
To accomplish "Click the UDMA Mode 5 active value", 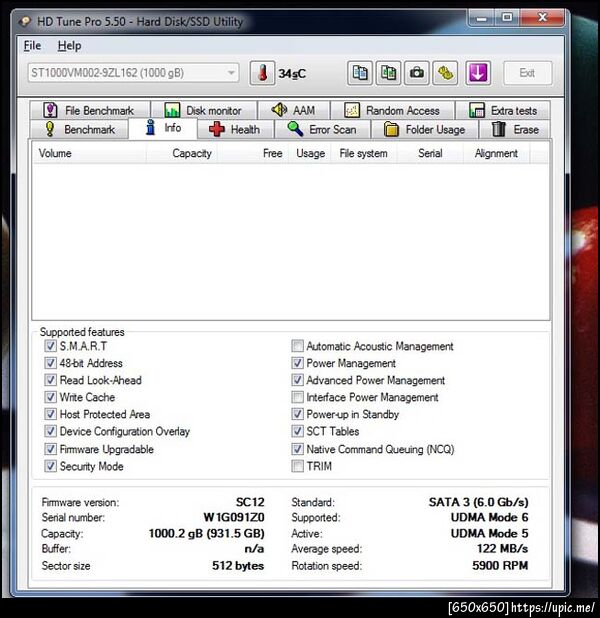I will pyautogui.click(x=489, y=533).
